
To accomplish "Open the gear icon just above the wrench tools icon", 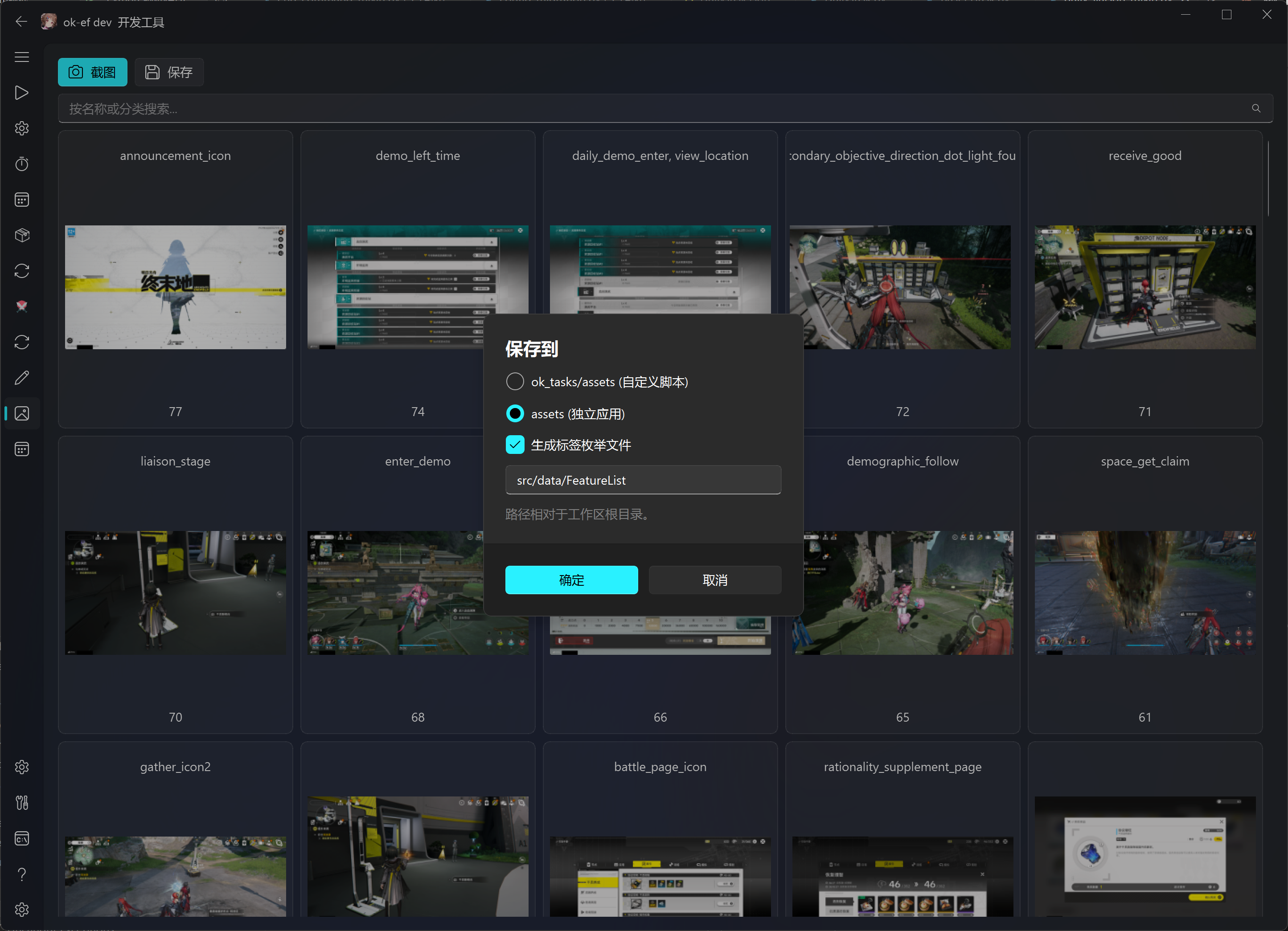I will 21,768.
